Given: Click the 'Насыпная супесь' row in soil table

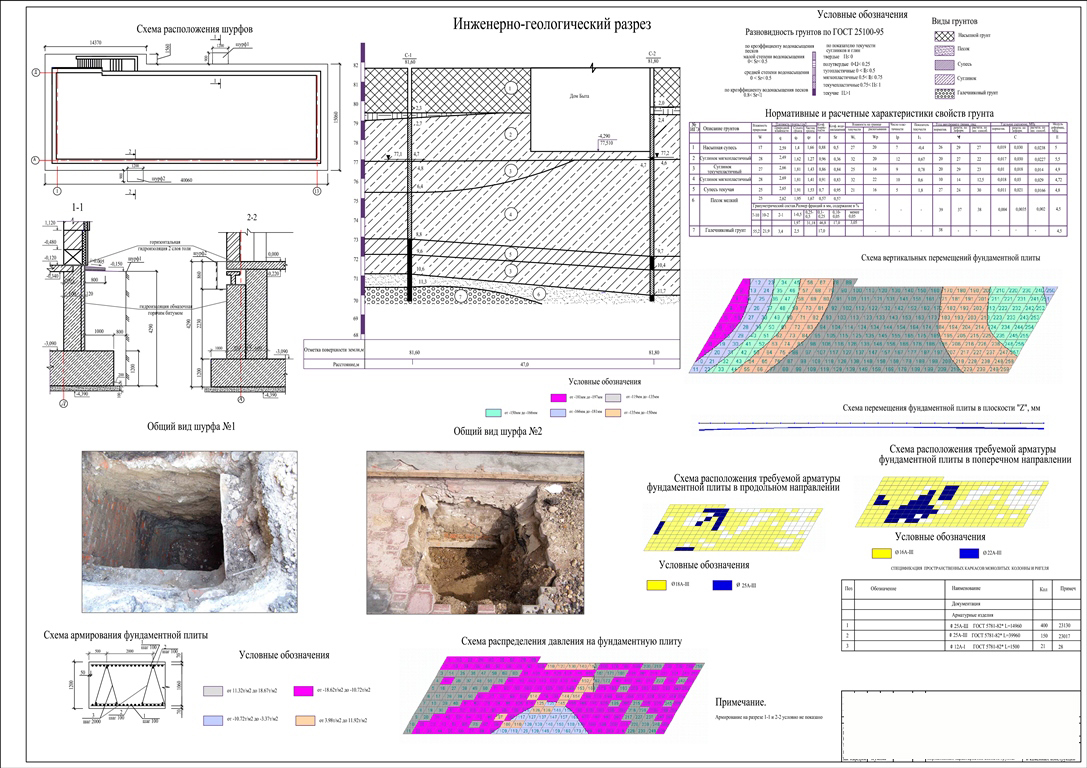Looking at the screenshot, I should 877,148.
